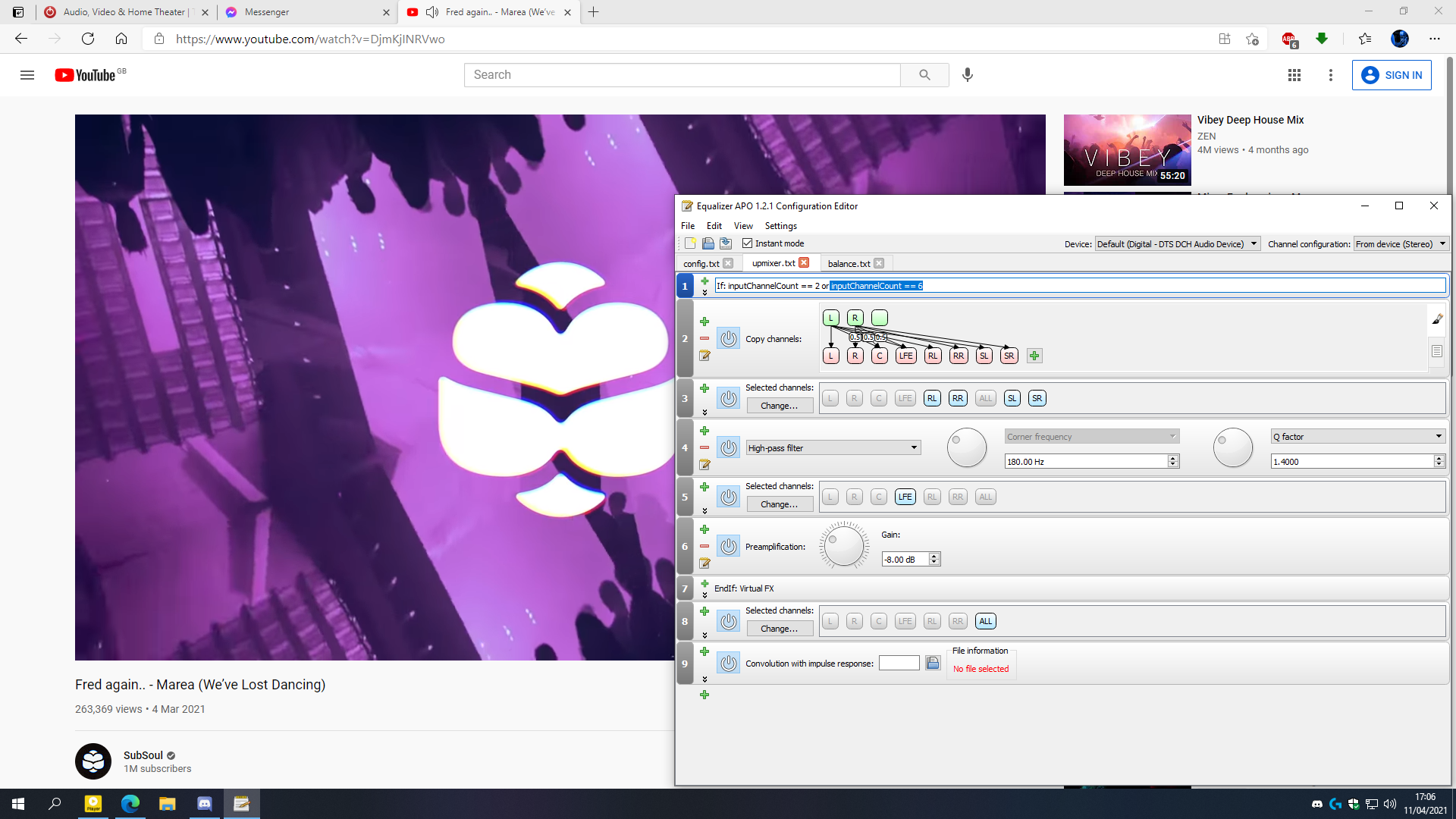Expand the chevron on row 9 Convolution
The width and height of the screenshot is (1456, 819).
[x=704, y=679]
